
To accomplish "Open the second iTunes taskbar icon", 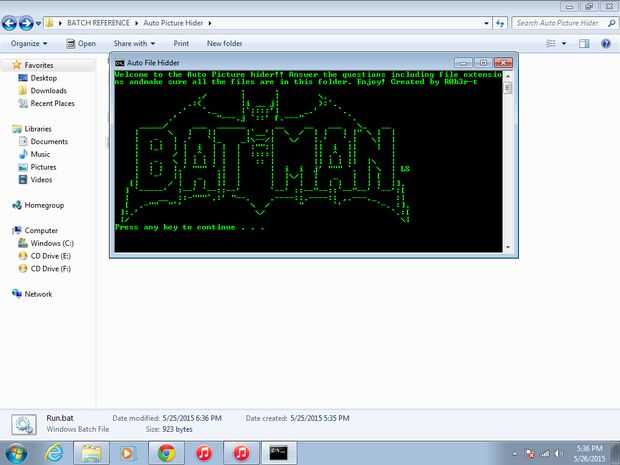I will tap(241, 453).
